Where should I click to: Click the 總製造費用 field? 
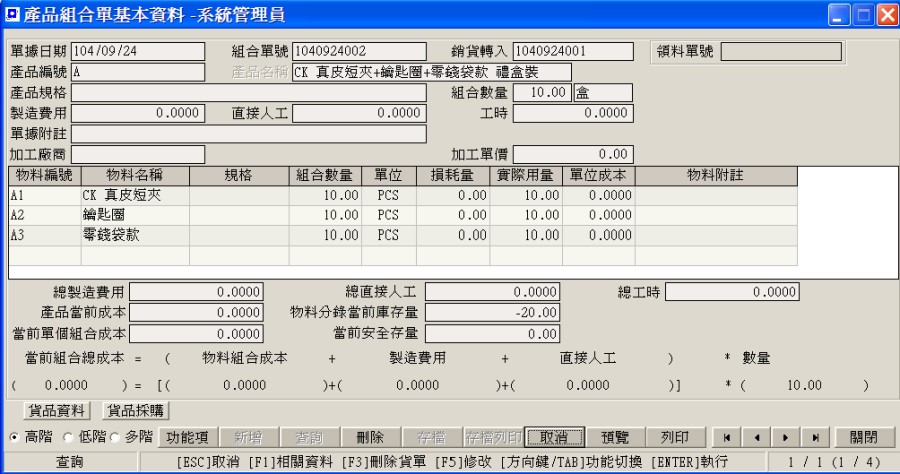pos(196,292)
